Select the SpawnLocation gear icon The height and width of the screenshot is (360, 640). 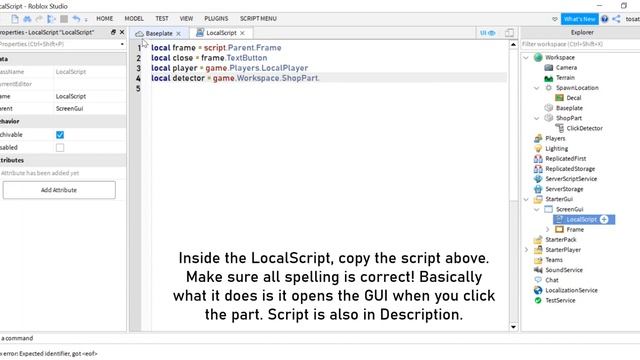pos(549,88)
